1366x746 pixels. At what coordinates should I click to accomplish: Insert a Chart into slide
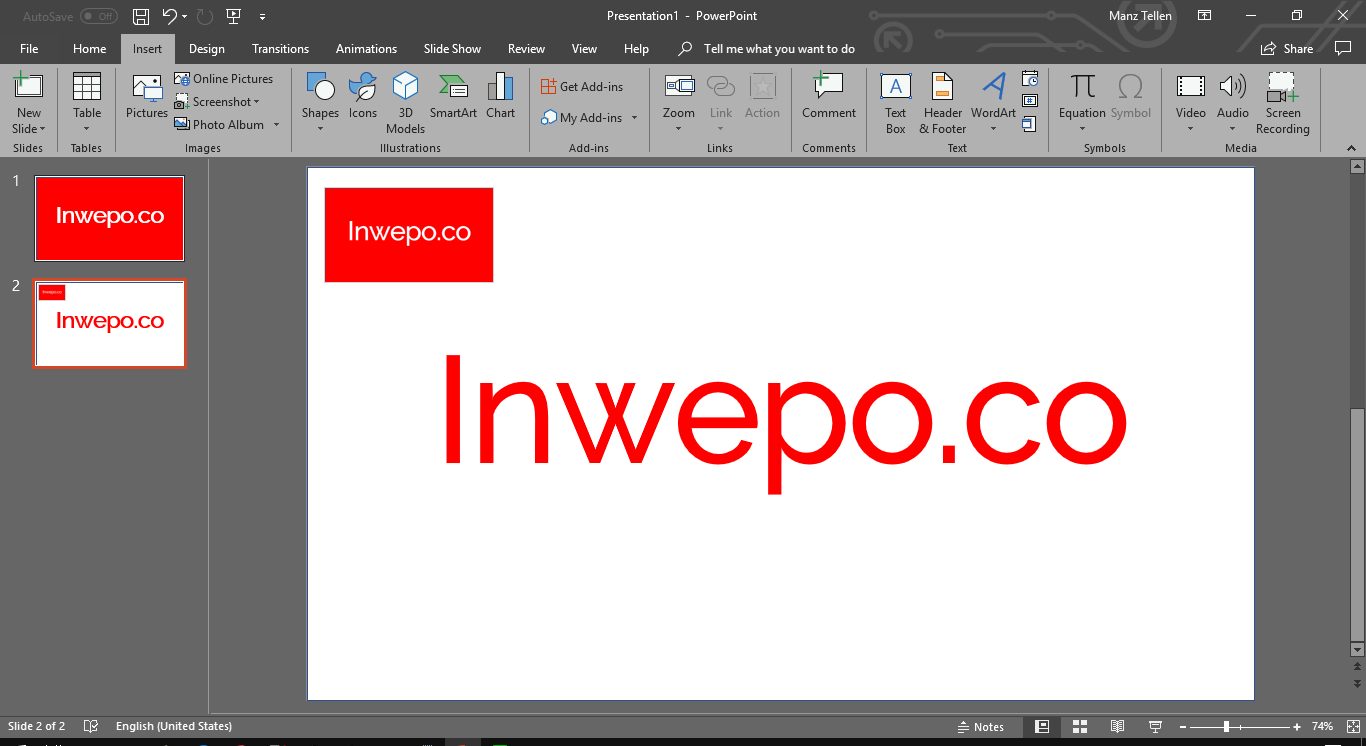[500, 97]
